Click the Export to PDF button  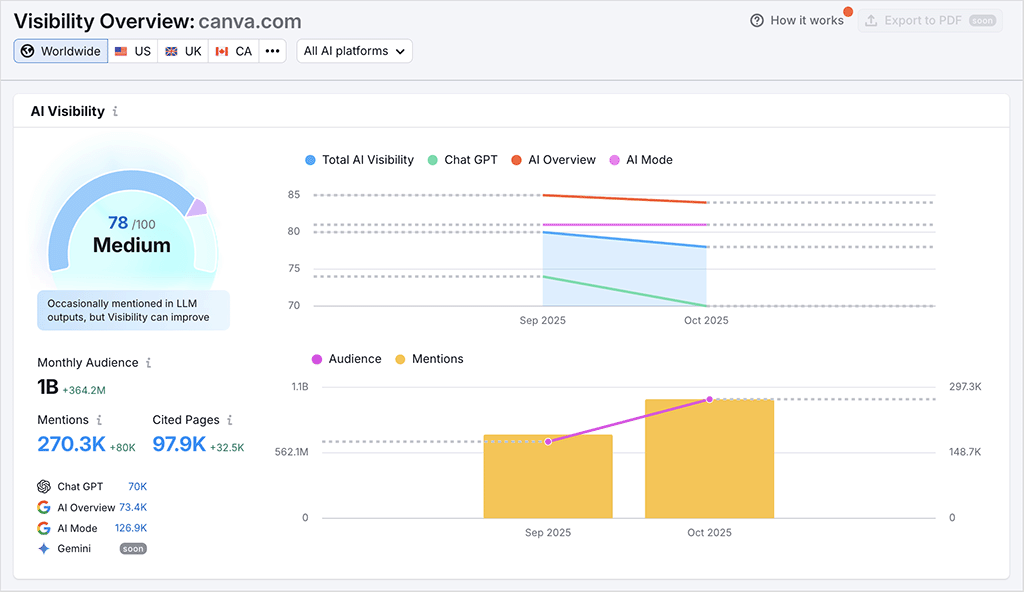pos(929,20)
